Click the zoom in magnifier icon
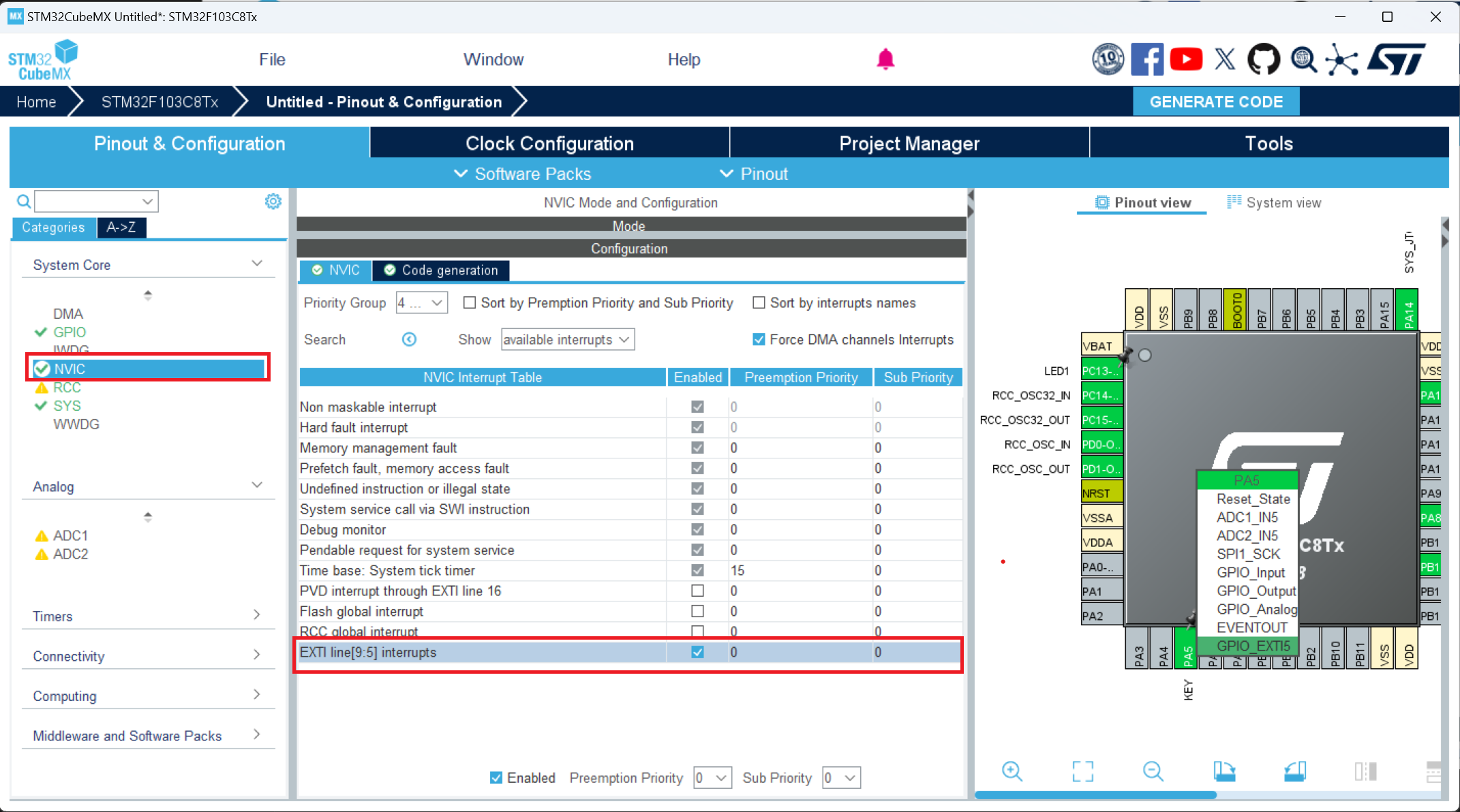Image resolution: width=1460 pixels, height=812 pixels. click(x=1012, y=771)
